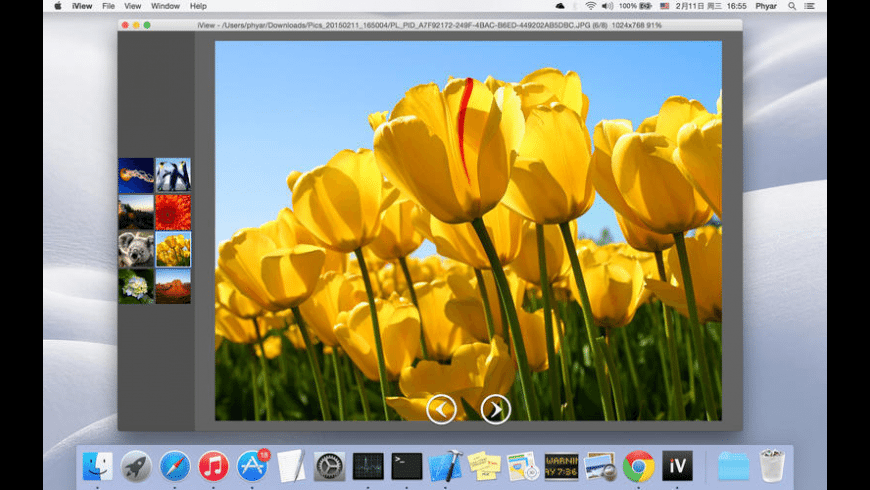Maximize the iView window green button
The height and width of the screenshot is (490, 870).
tap(147, 25)
